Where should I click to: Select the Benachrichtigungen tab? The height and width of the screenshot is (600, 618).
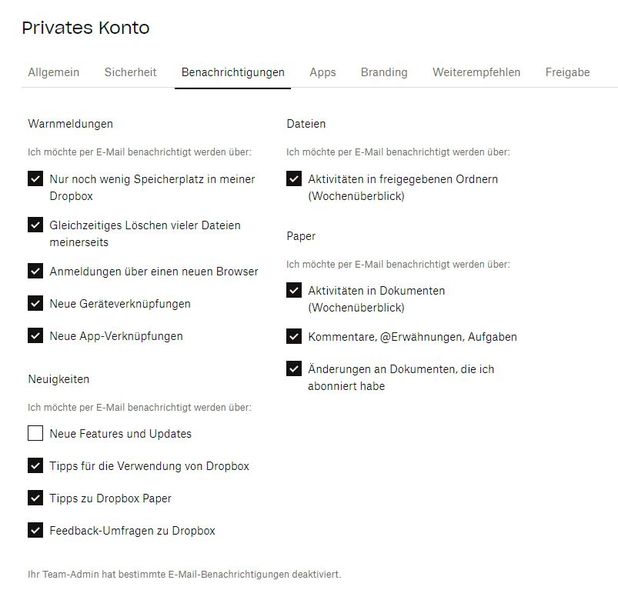(x=233, y=72)
